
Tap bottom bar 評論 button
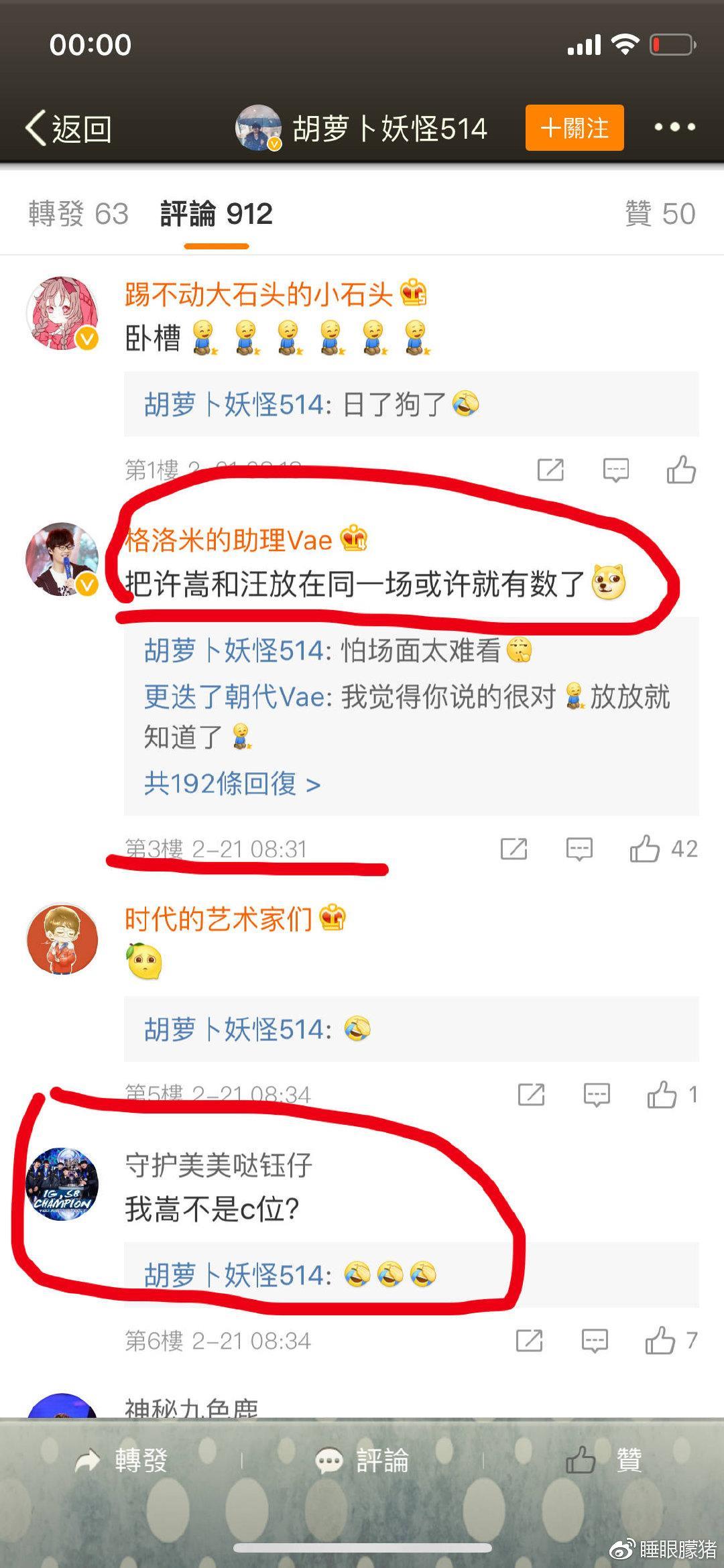(362, 1459)
